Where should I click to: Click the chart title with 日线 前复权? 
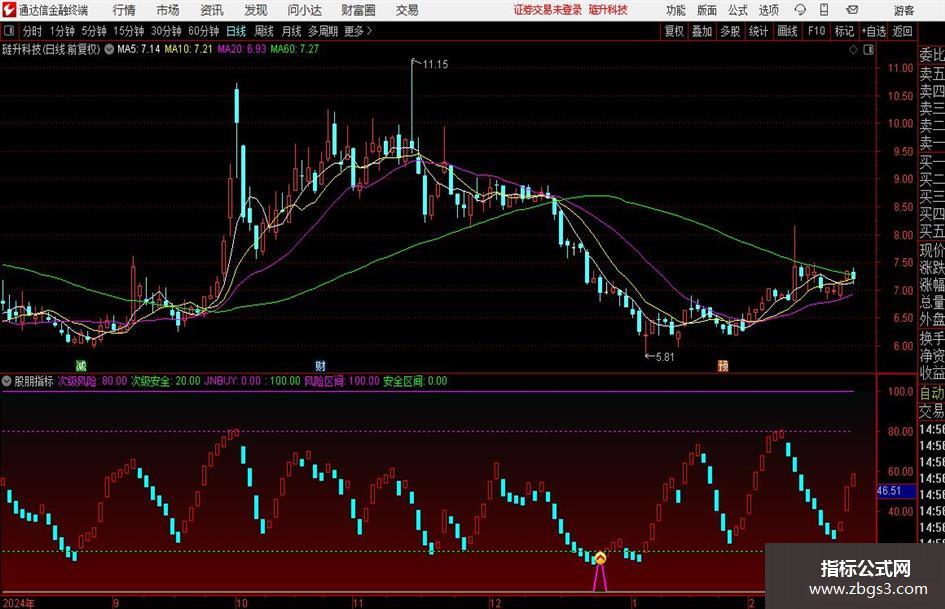point(51,49)
